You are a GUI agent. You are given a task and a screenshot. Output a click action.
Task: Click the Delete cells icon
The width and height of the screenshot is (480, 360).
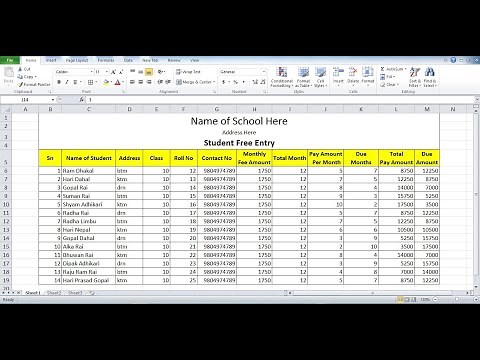click(353, 72)
